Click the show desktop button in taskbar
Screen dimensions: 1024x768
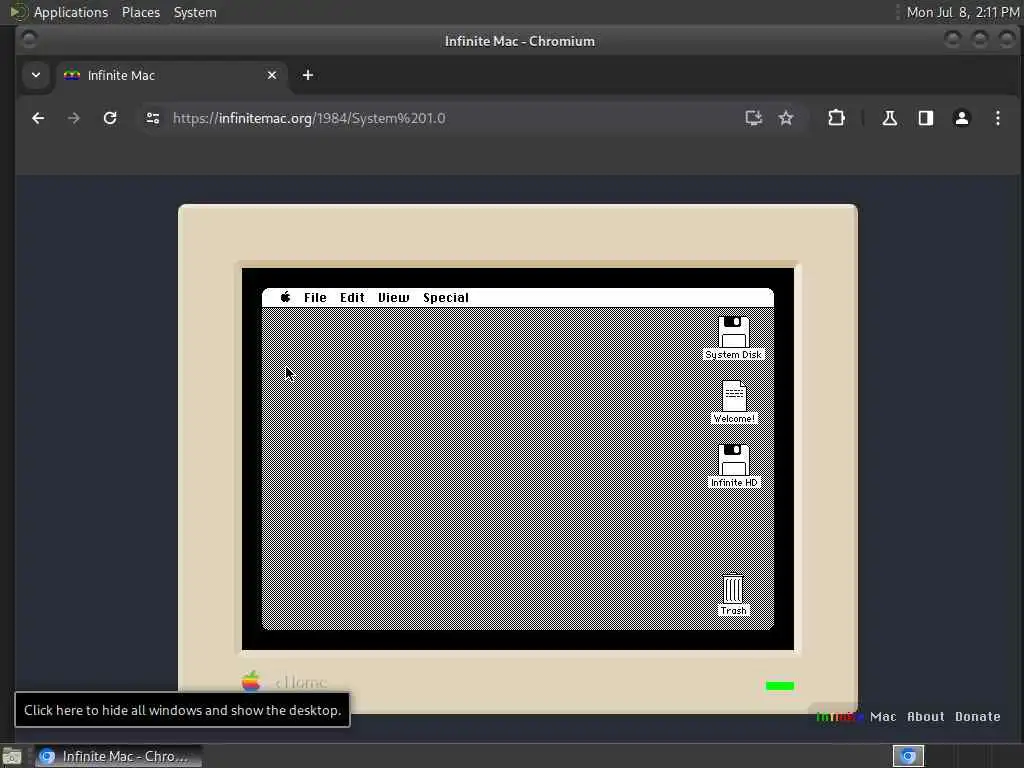[12, 756]
